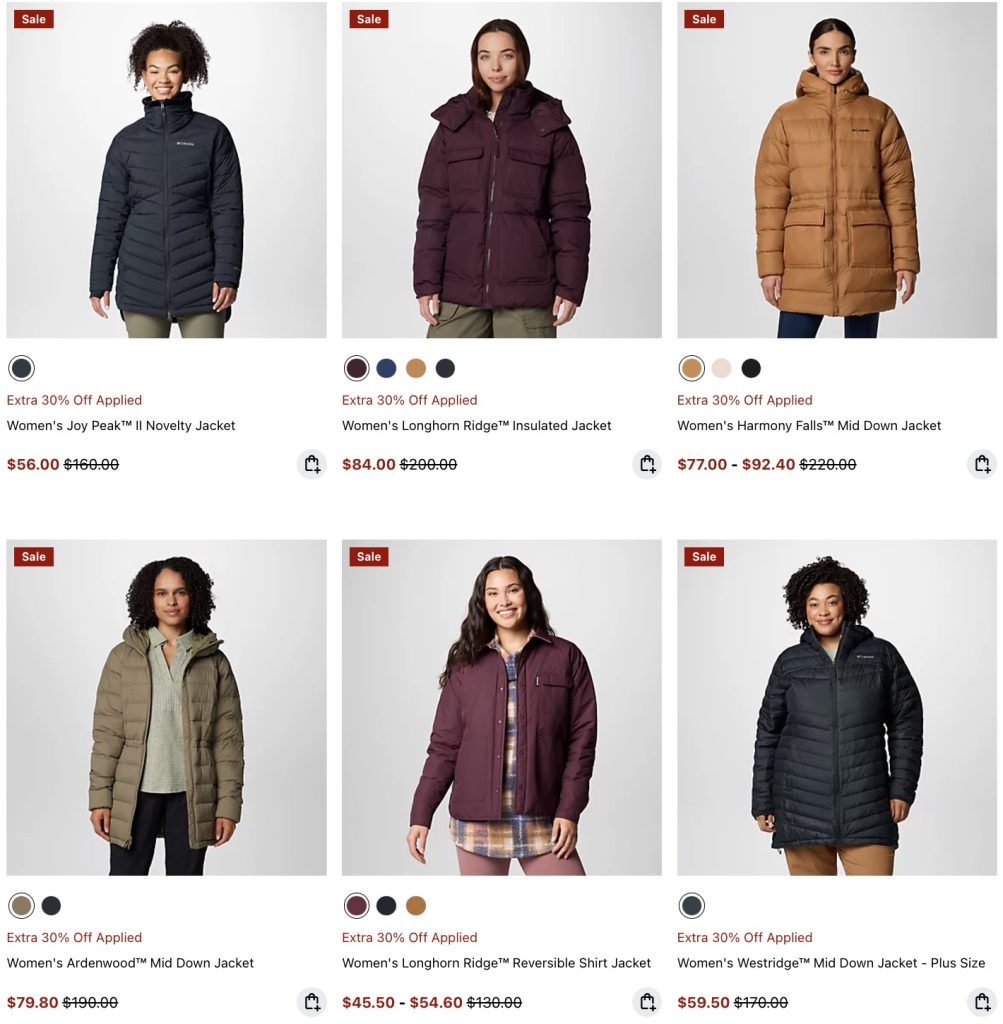View the Westridge Plus Size jacket product image
1003x1024 pixels.
837,707
